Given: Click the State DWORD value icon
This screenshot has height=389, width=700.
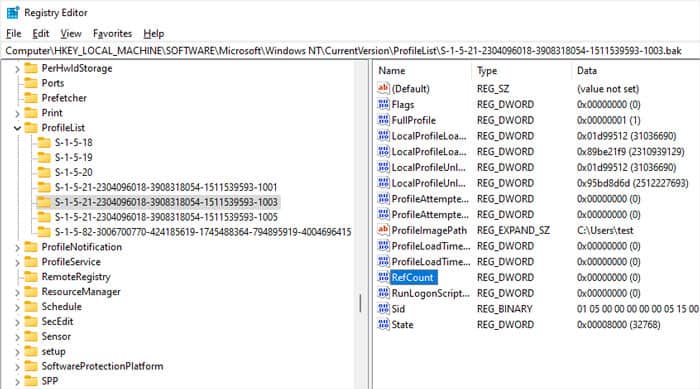Looking at the screenshot, I should tap(383, 325).
